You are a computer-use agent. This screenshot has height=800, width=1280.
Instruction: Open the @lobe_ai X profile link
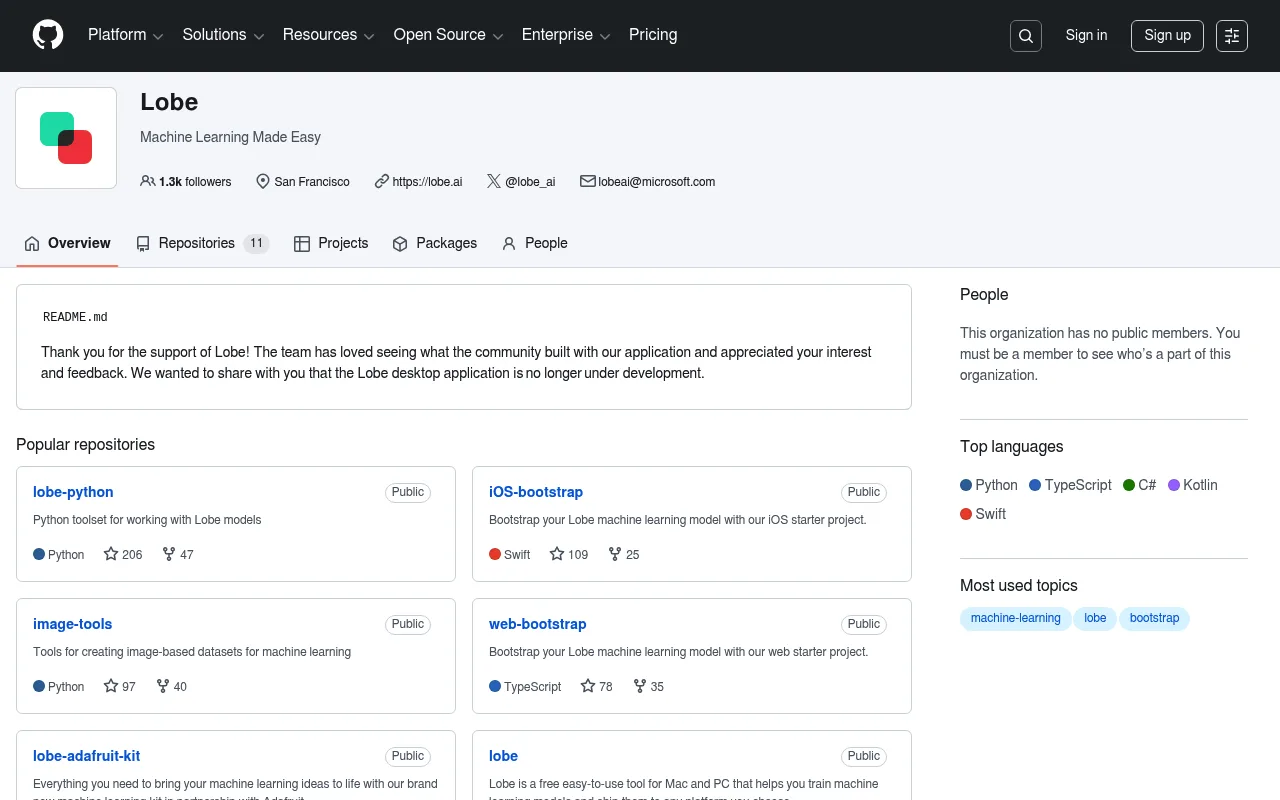click(530, 181)
